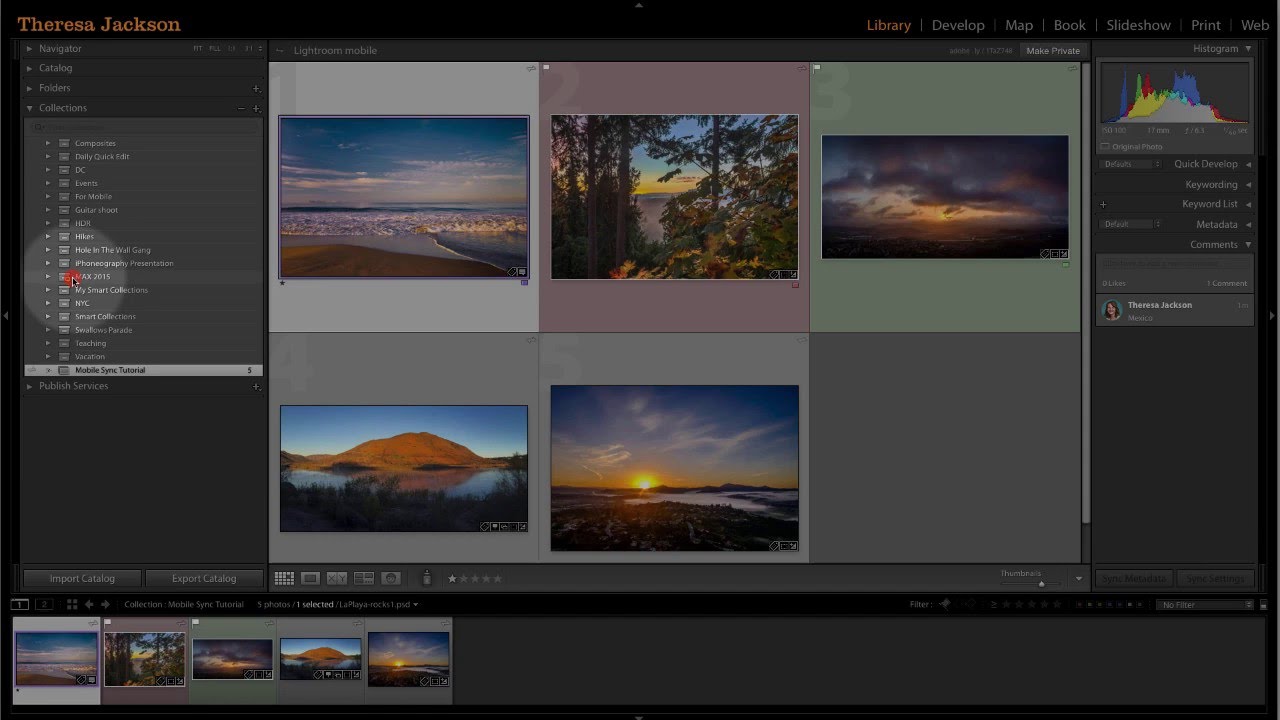
Task: Open the Book module
Action: (1069, 25)
